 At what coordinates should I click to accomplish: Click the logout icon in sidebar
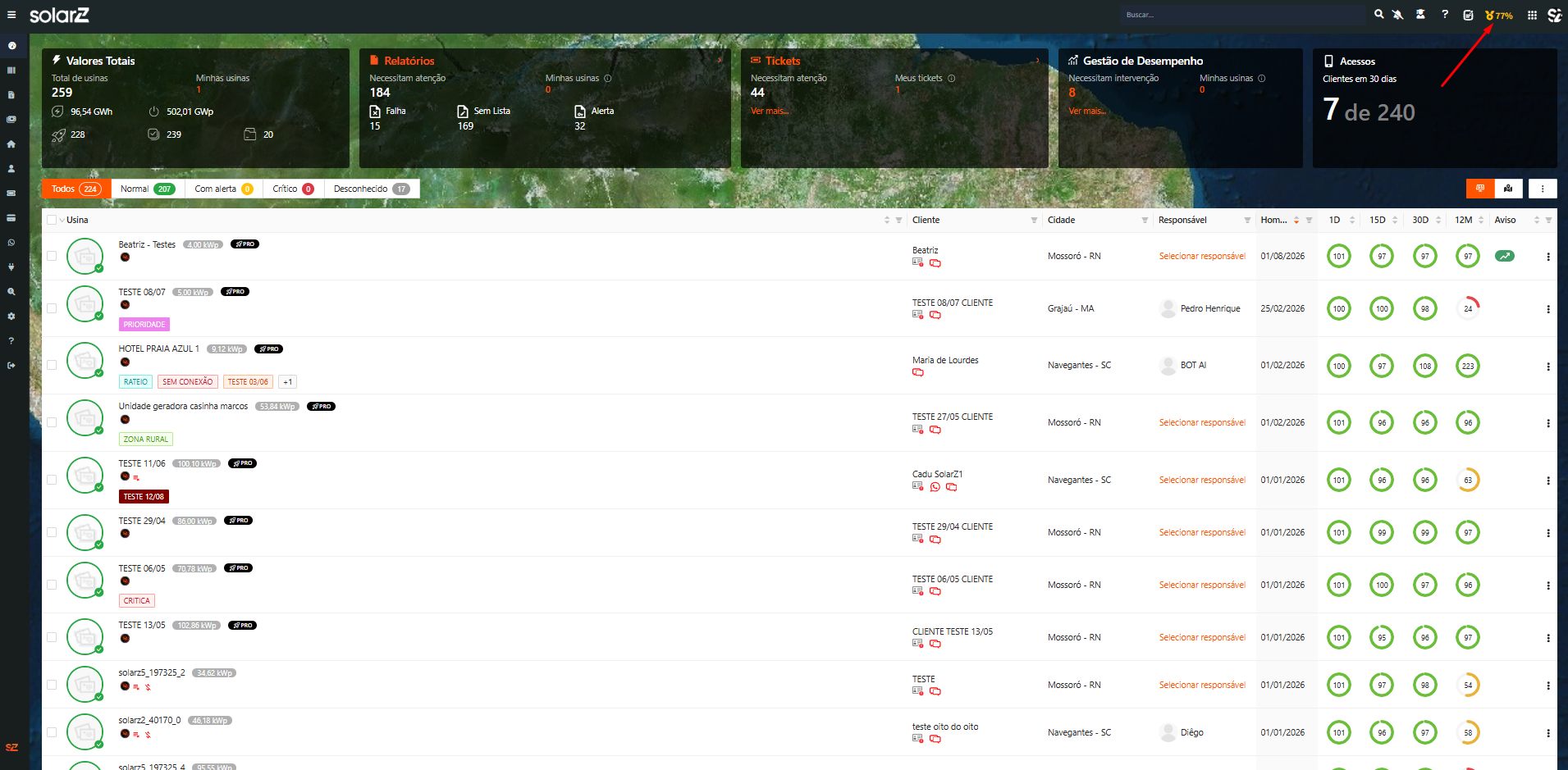point(11,366)
